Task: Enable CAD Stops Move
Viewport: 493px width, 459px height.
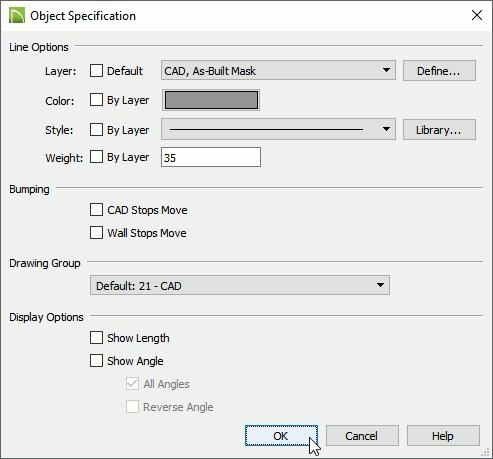Action: (96, 210)
